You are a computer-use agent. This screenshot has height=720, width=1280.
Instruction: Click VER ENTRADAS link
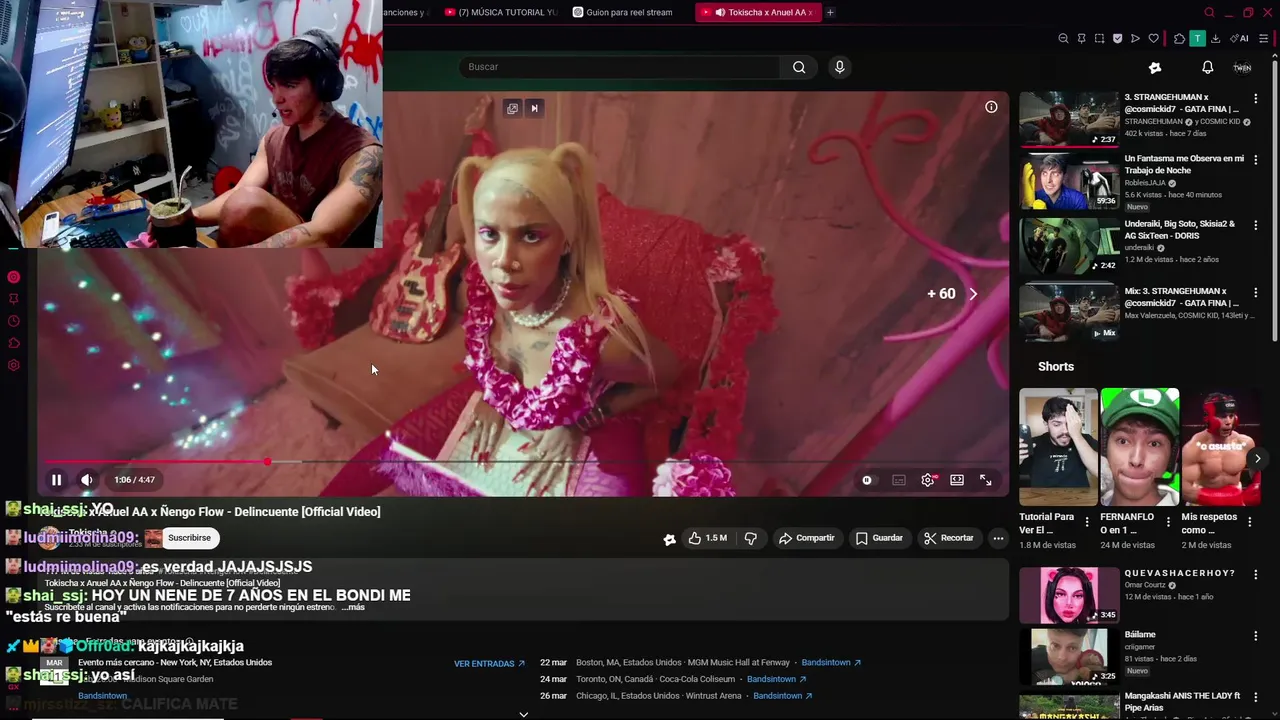490,663
